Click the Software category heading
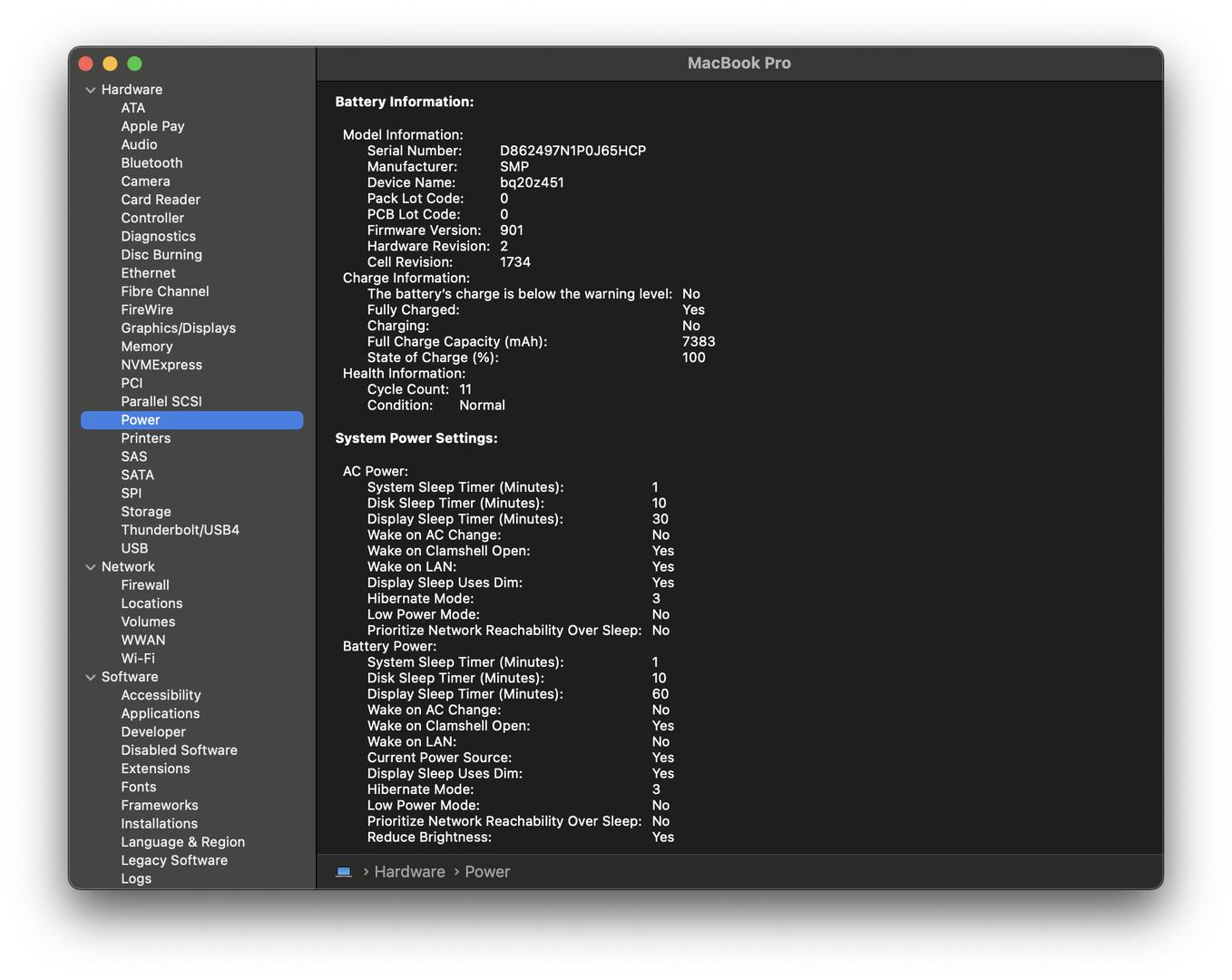 pyautogui.click(x=130, y=677)
